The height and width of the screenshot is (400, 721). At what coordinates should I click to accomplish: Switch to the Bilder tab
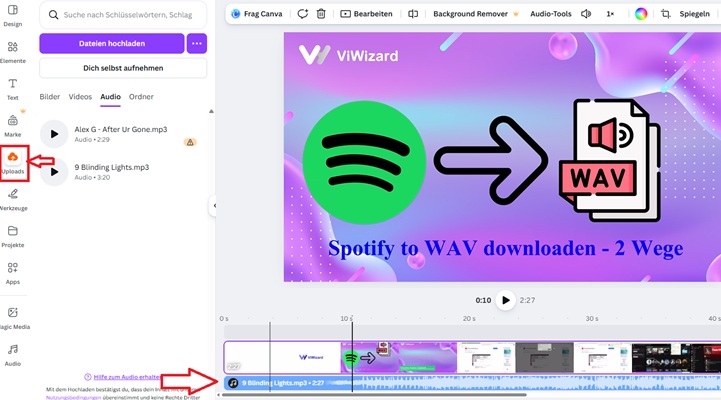pos(50,97)
